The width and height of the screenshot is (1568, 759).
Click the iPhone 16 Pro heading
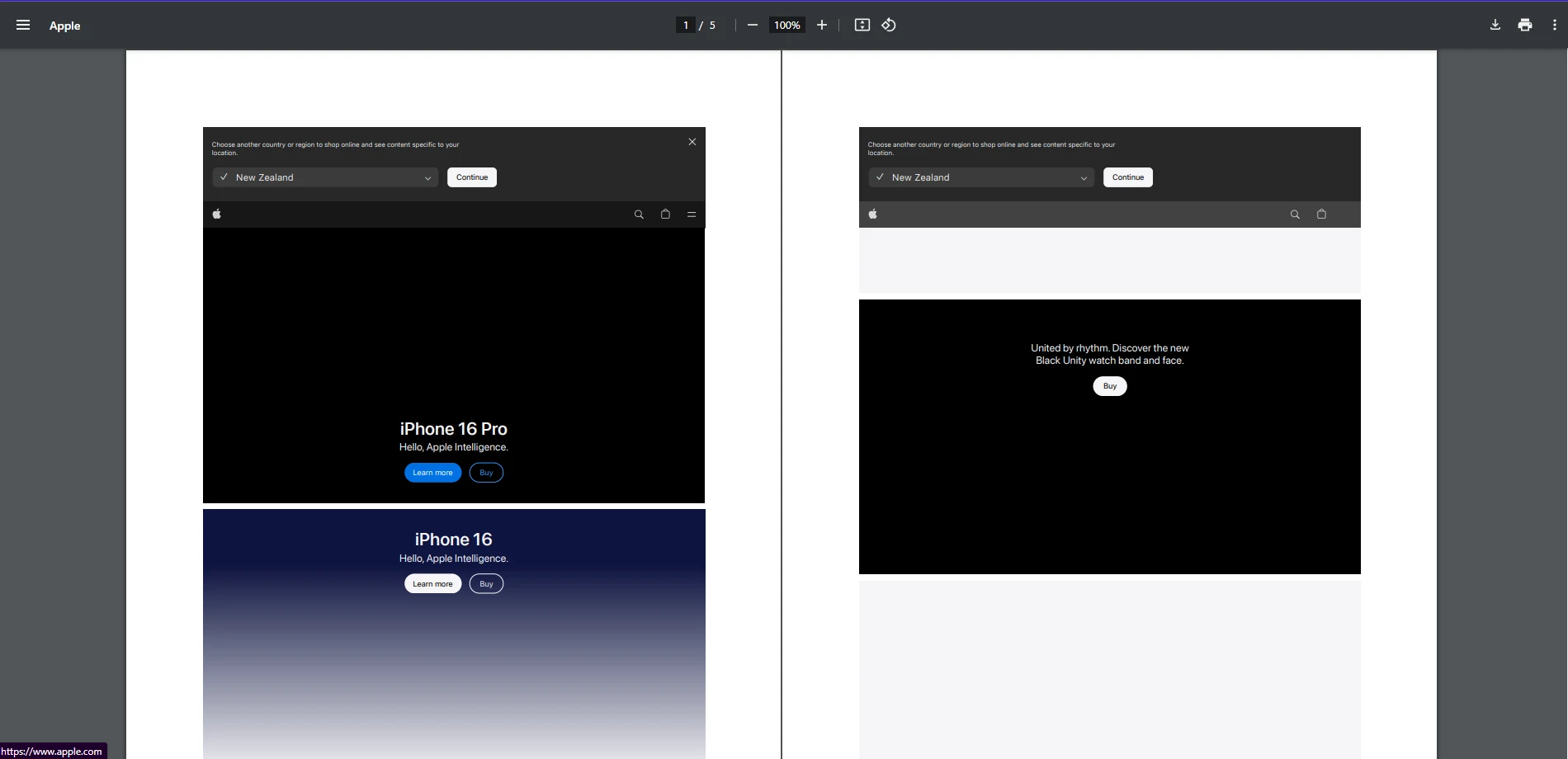point(454,429)
